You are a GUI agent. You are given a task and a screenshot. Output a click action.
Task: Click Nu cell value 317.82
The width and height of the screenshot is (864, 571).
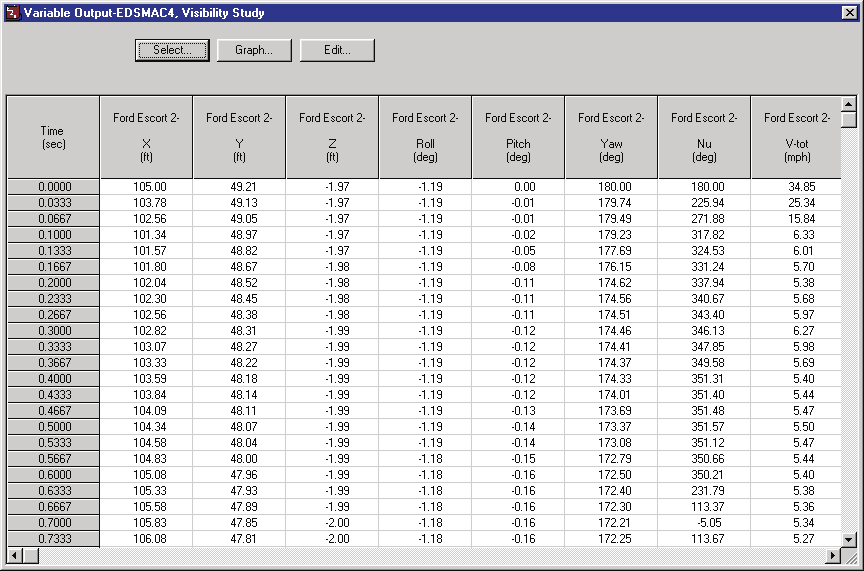(705, 235)
